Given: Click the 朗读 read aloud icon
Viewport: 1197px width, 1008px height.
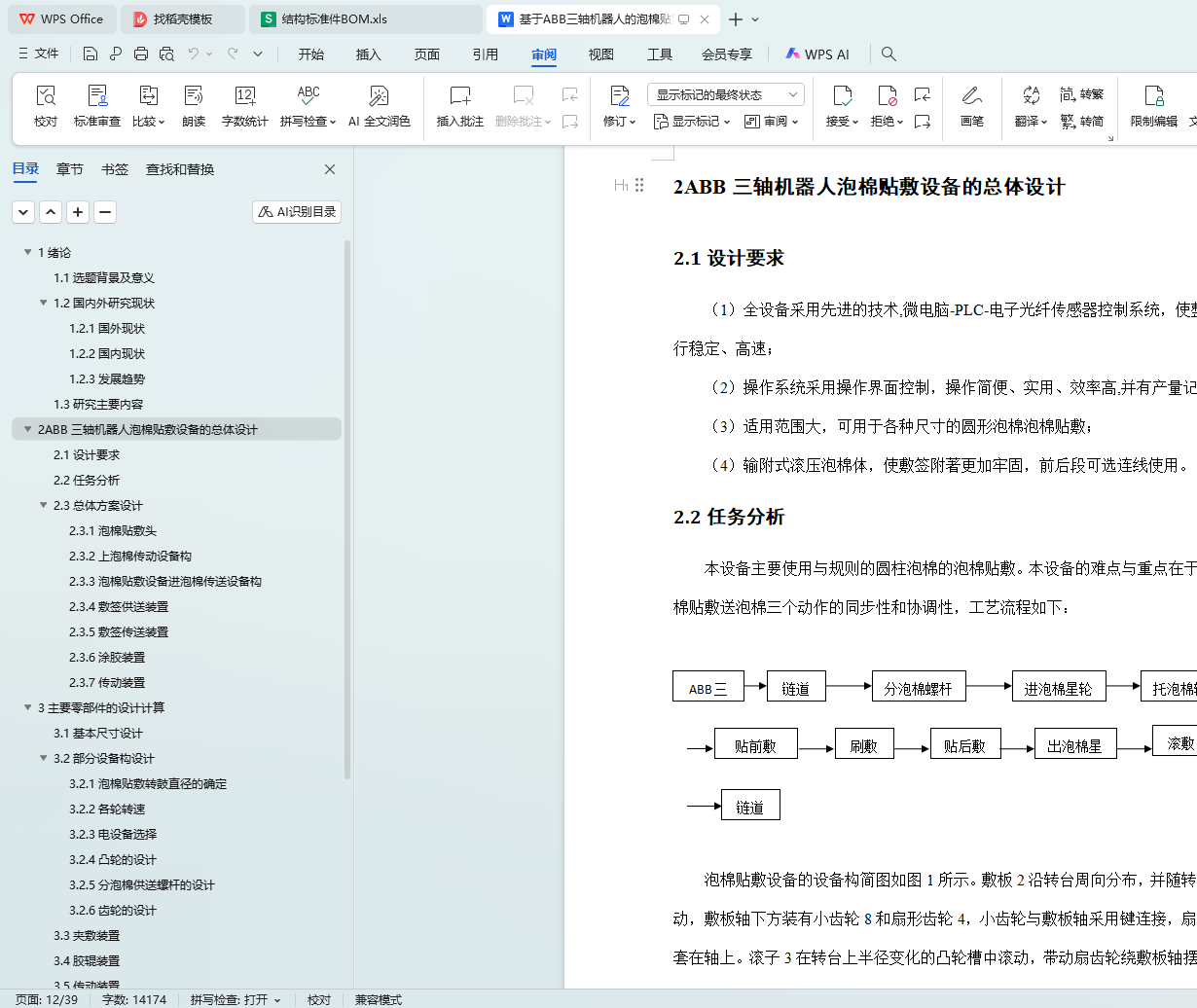Looking at the screenshot, I should tap(194, 95).
